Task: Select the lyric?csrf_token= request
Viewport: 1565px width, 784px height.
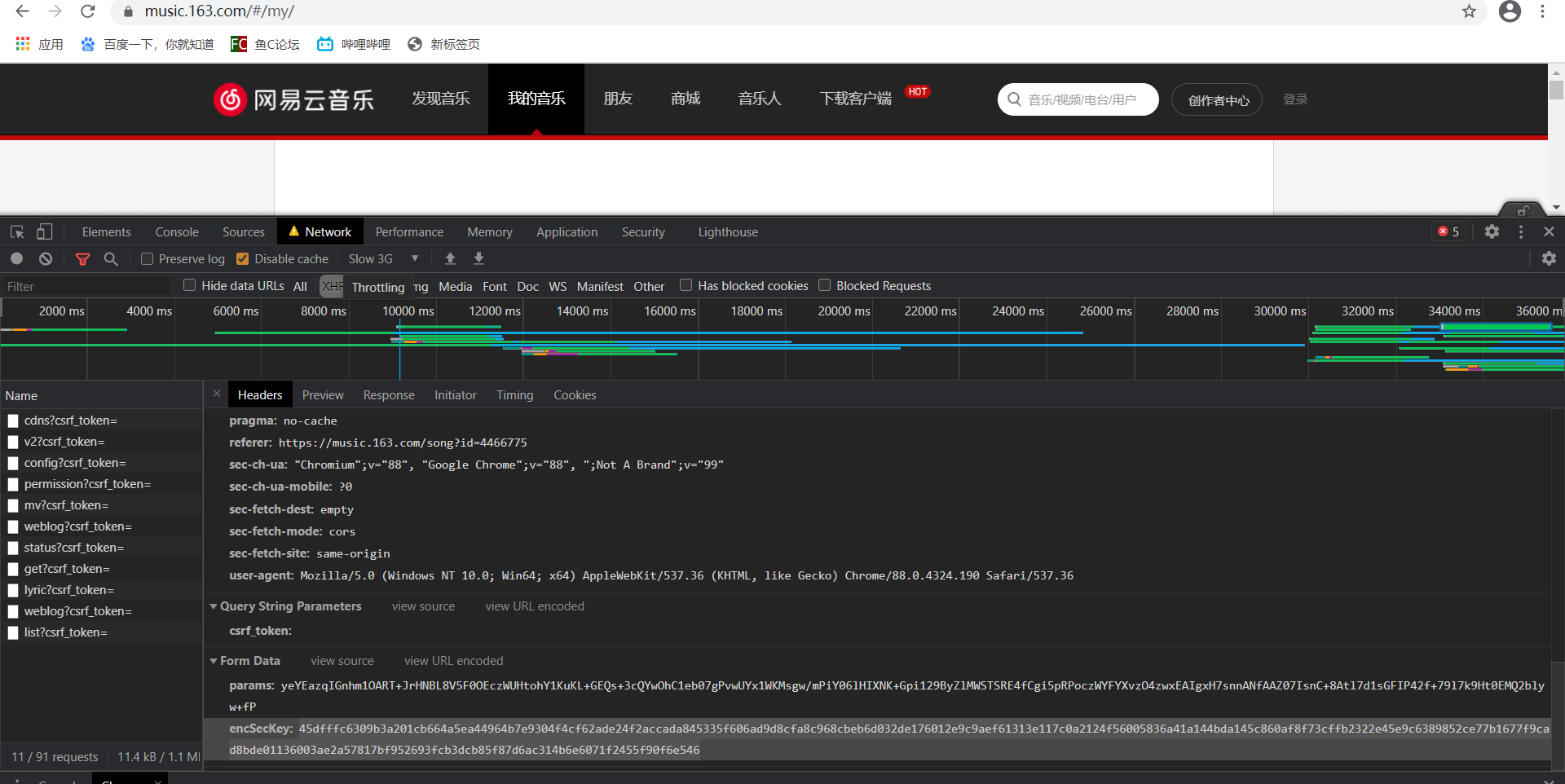Action: pyautogui.click(x=101, y=590)
